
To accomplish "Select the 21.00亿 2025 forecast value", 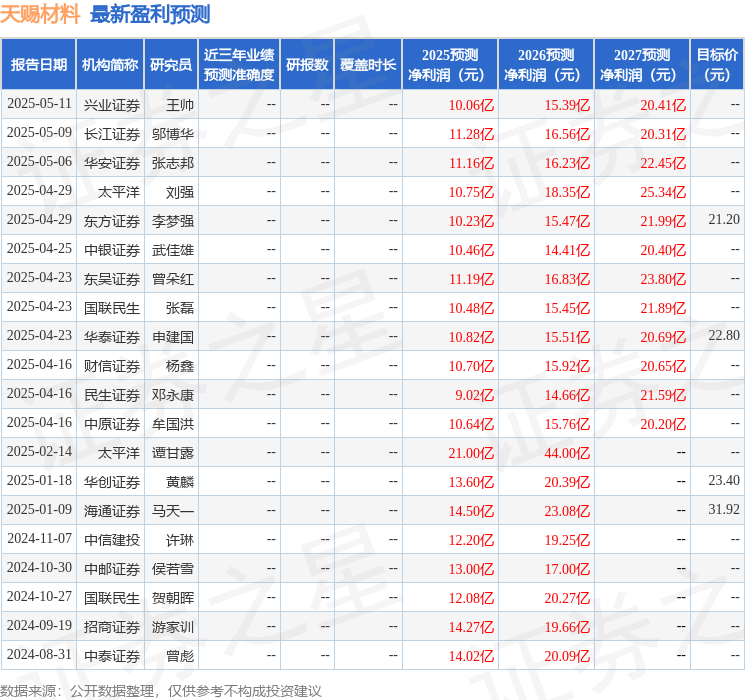I will (x=471, y=452).
